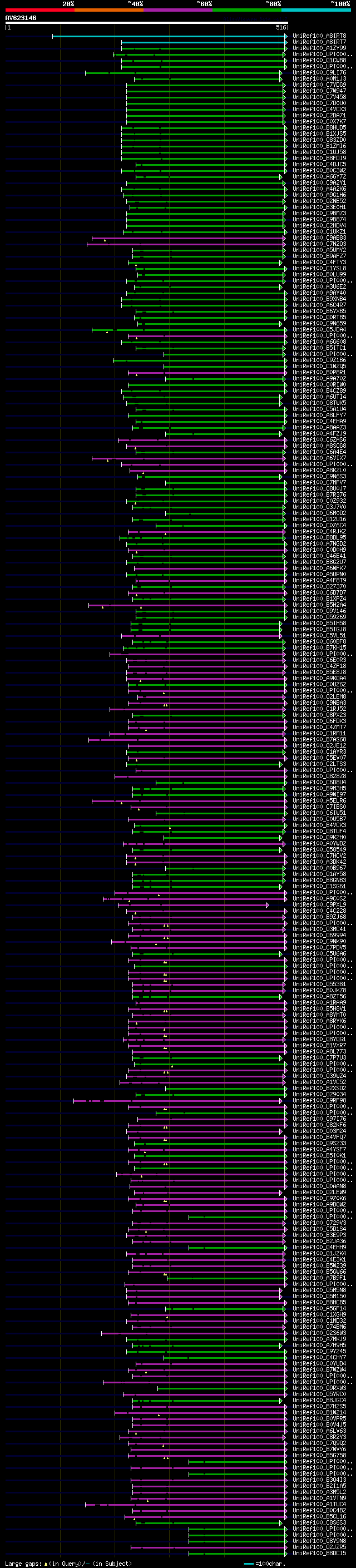Viewport: 356px width, 1568px height.
Task: Open hit UniRef100_A8IRT7
Action: (319, 42)
